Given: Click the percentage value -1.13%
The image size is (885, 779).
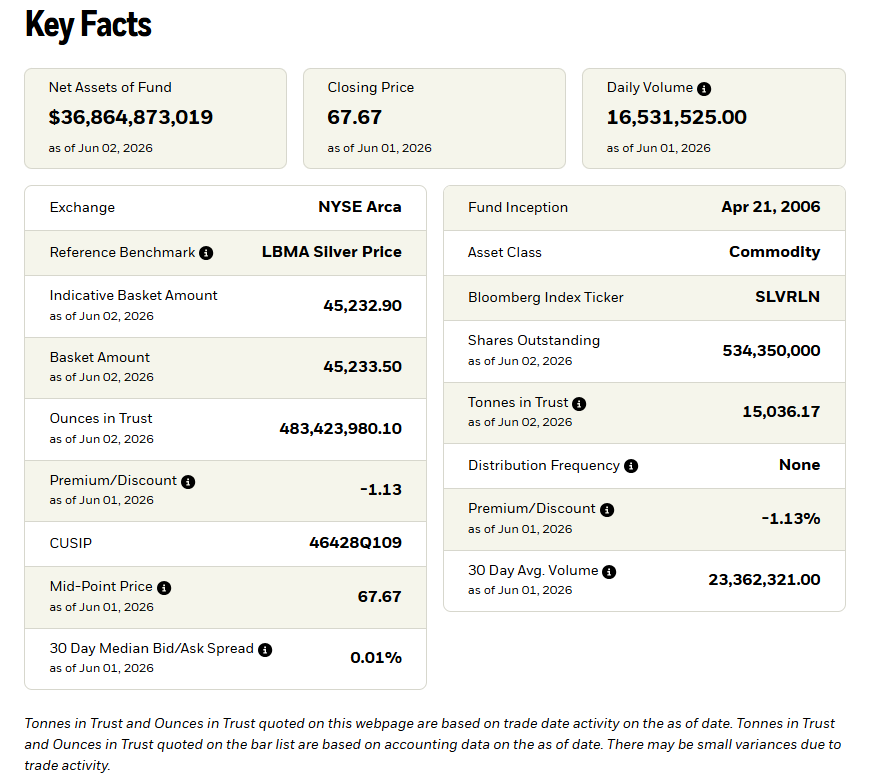Looking at the screenshot, I should [791, 519].
